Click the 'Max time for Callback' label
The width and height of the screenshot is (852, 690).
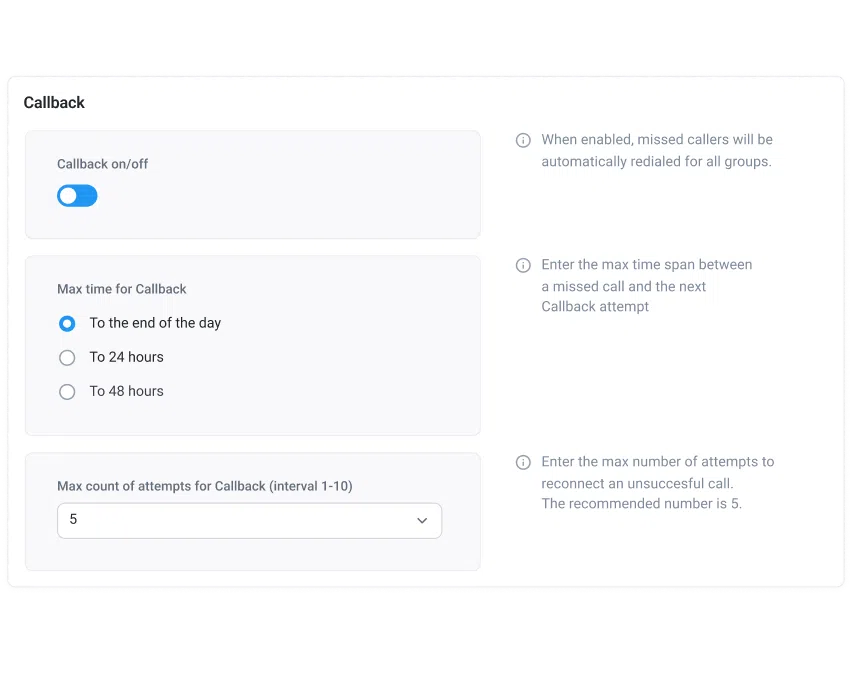click(122, 289)
